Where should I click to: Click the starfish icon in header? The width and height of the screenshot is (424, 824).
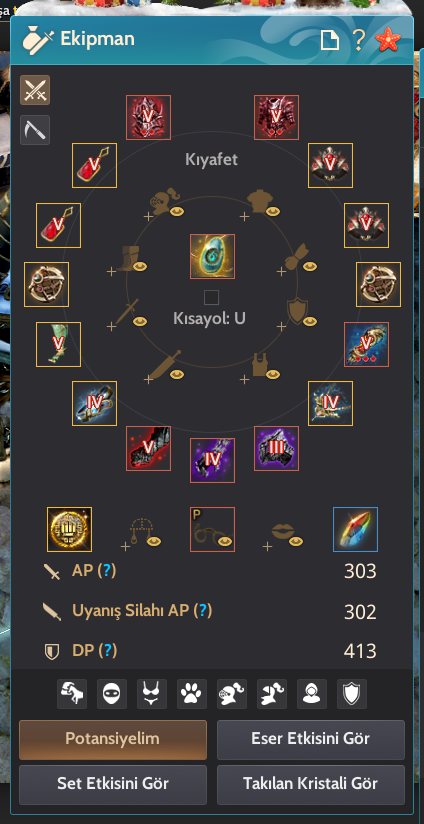388,40
